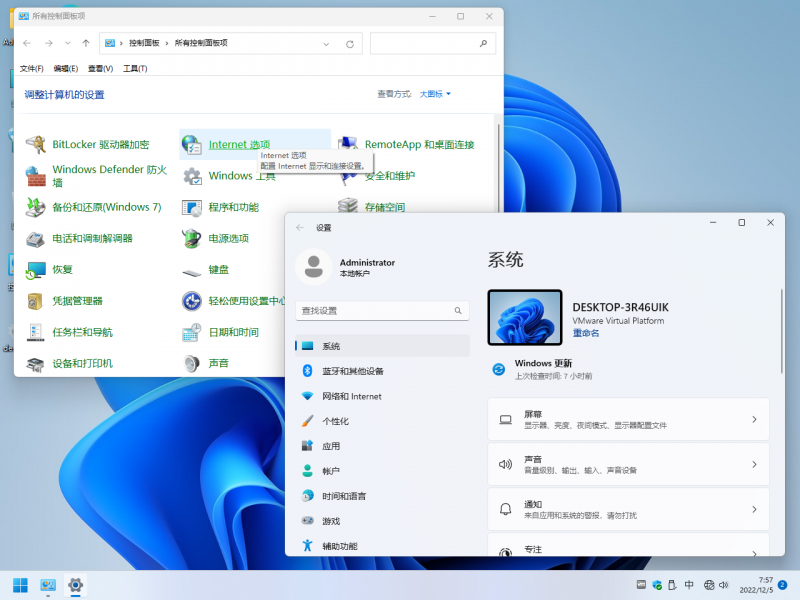800x600 pixels.
Task: Open the volume tray icon
Action: [723, 585]
